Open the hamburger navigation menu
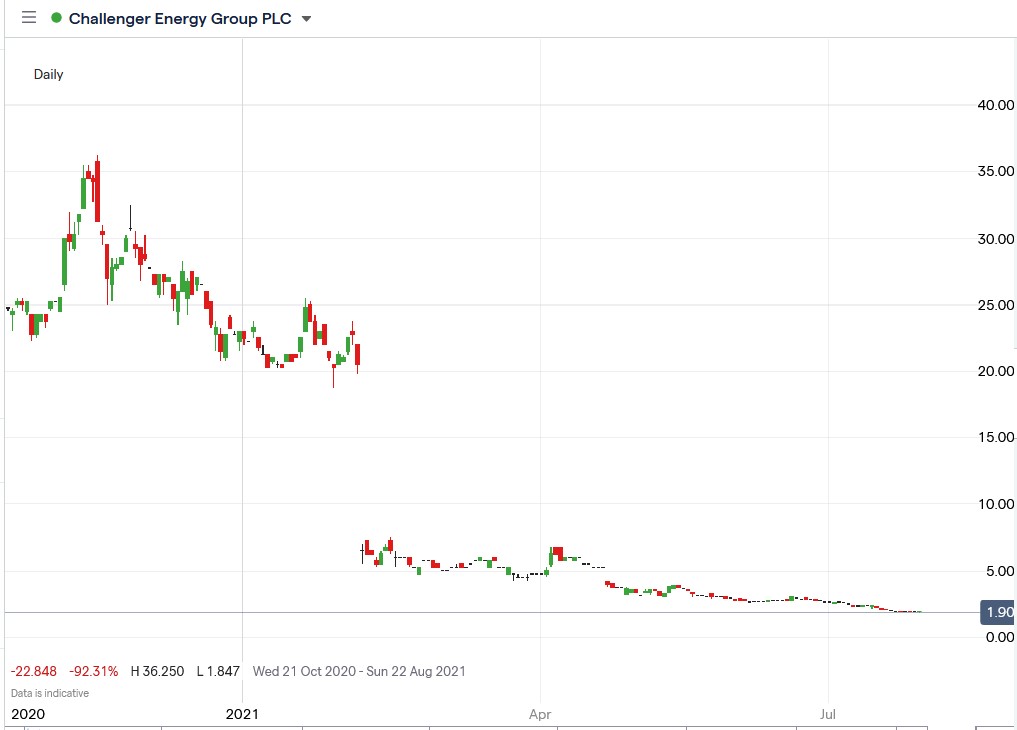The width and height of the screenshot is (1017, 730). [29, 17]
